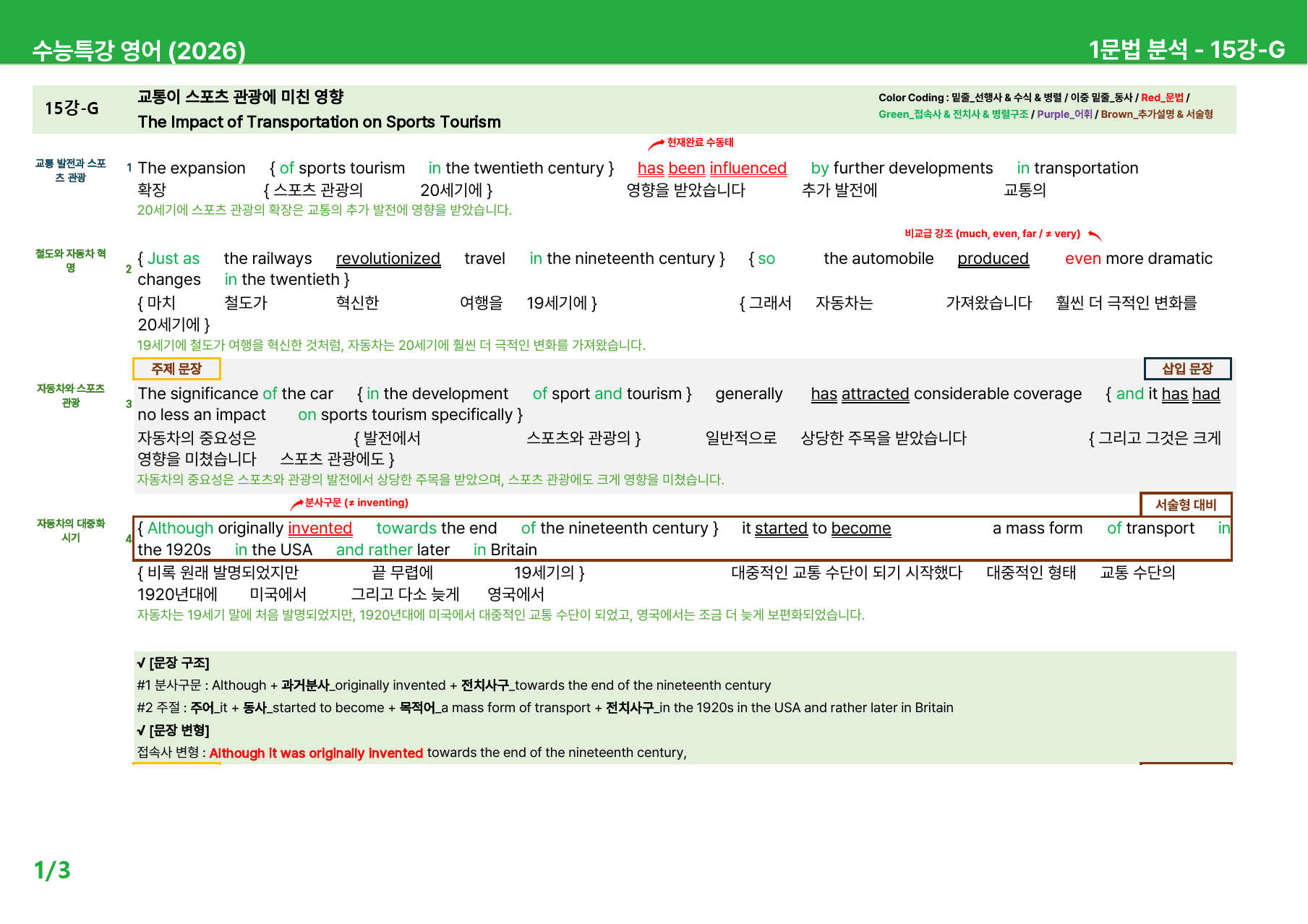
Task: Click the green translation '20세기에 스포츠 관광의 확장은…'
Action: pos(325,210)
